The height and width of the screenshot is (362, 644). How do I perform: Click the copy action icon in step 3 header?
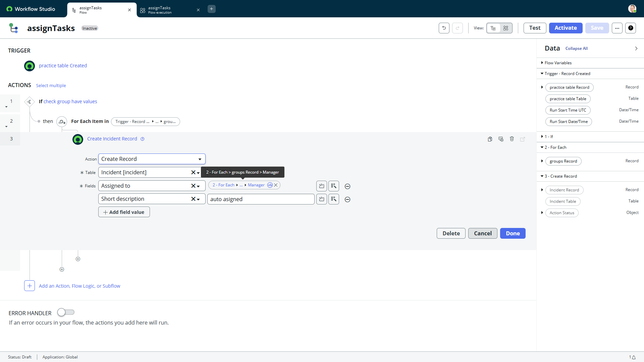(490, 139)
